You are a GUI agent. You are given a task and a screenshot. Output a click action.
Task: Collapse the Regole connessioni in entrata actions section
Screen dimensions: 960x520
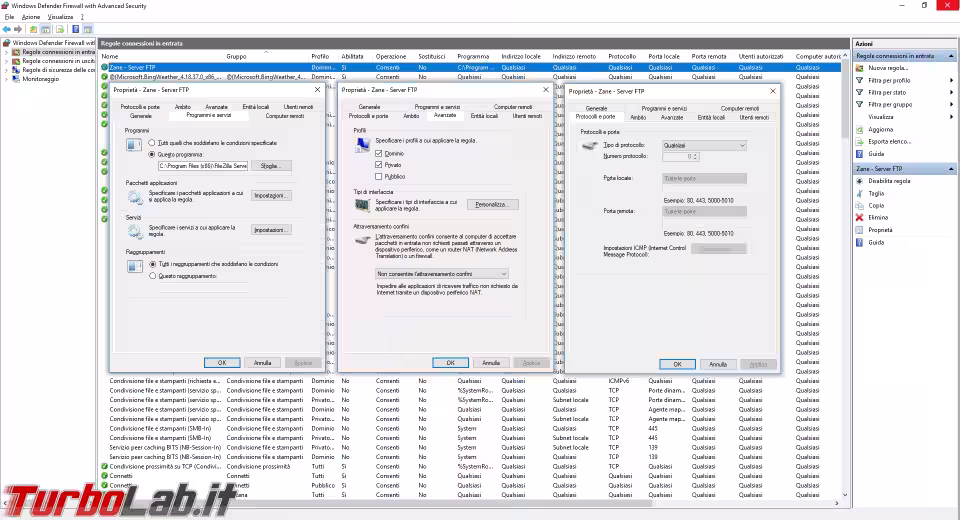951,56
